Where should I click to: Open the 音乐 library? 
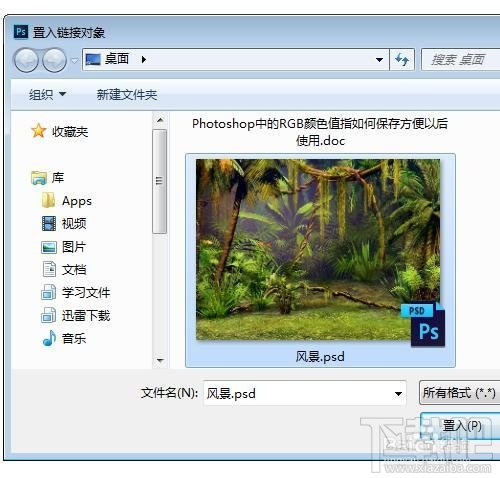(74, 338)
